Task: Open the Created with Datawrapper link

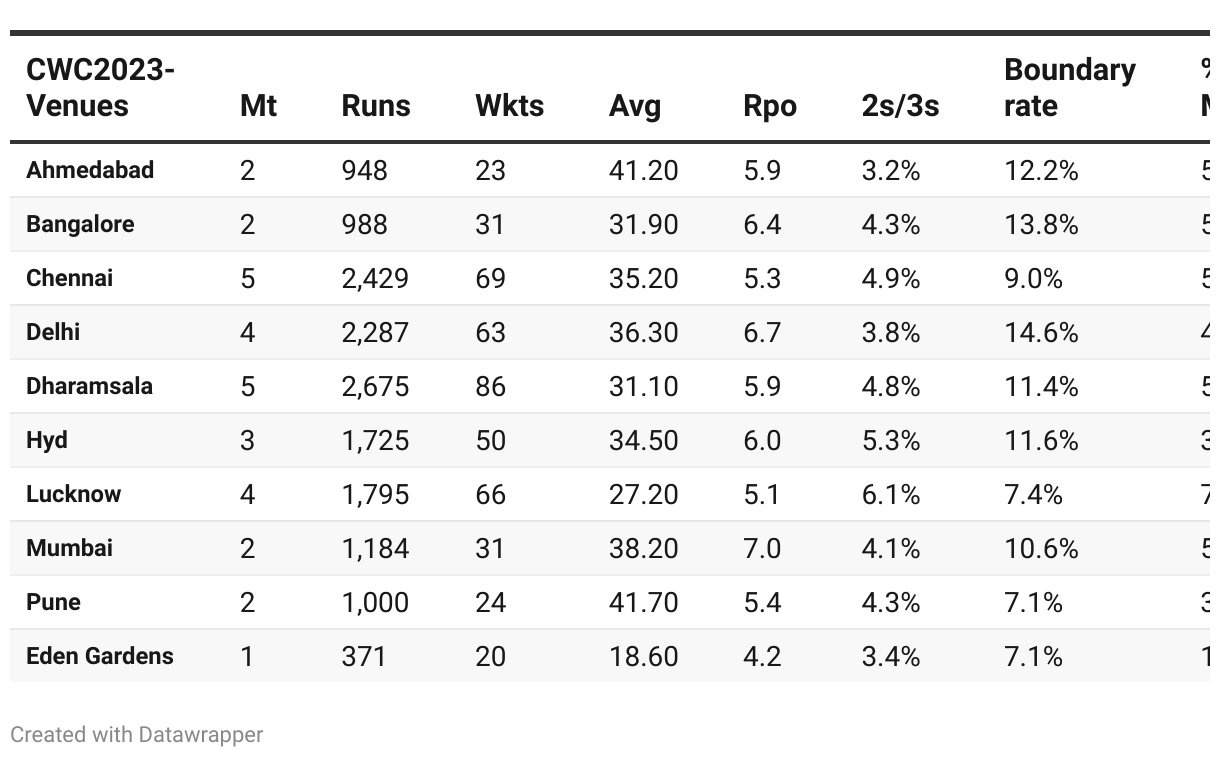Action: [137, 735]
